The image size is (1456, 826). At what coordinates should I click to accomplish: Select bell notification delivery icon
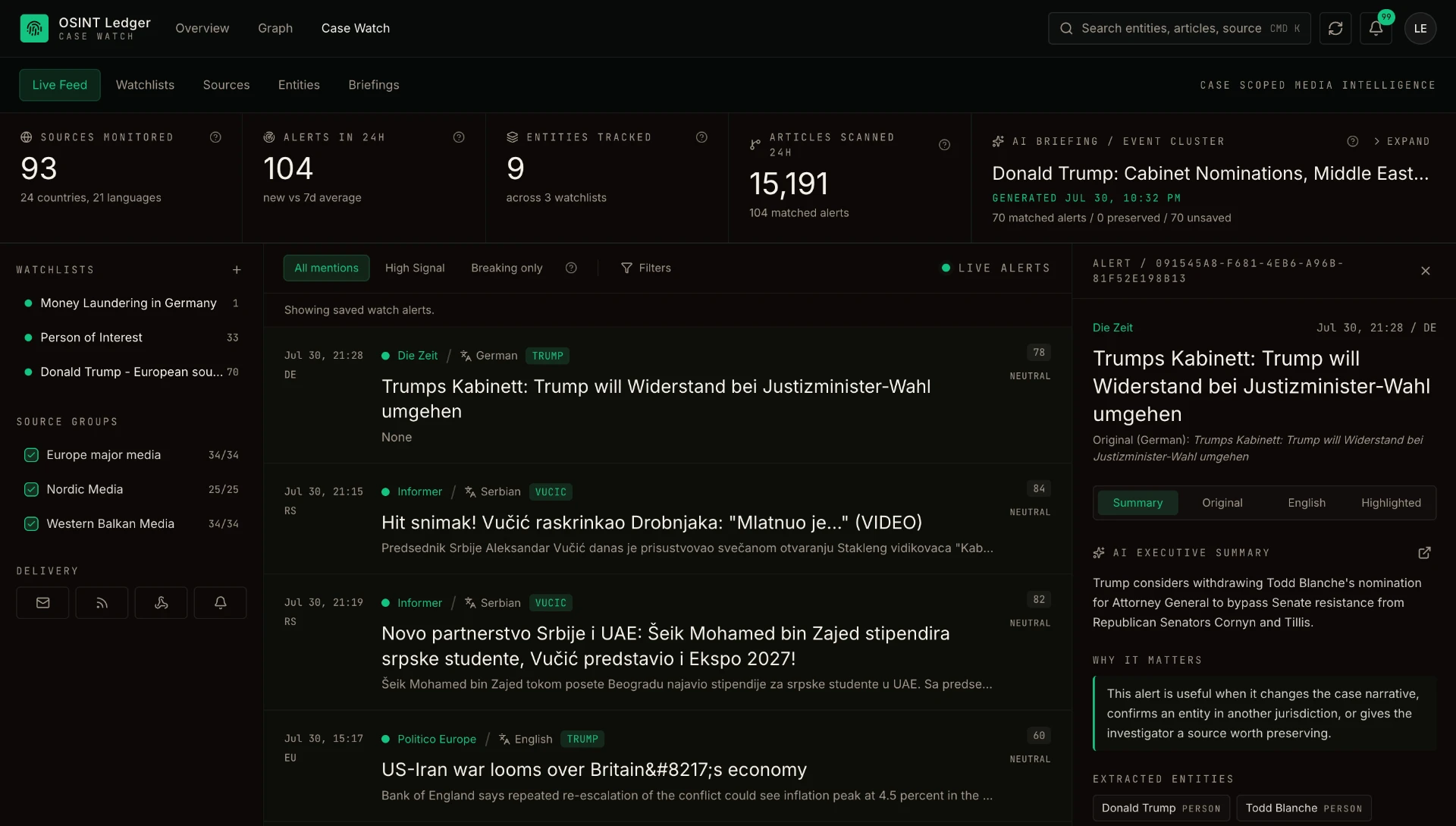coord(220,603)
